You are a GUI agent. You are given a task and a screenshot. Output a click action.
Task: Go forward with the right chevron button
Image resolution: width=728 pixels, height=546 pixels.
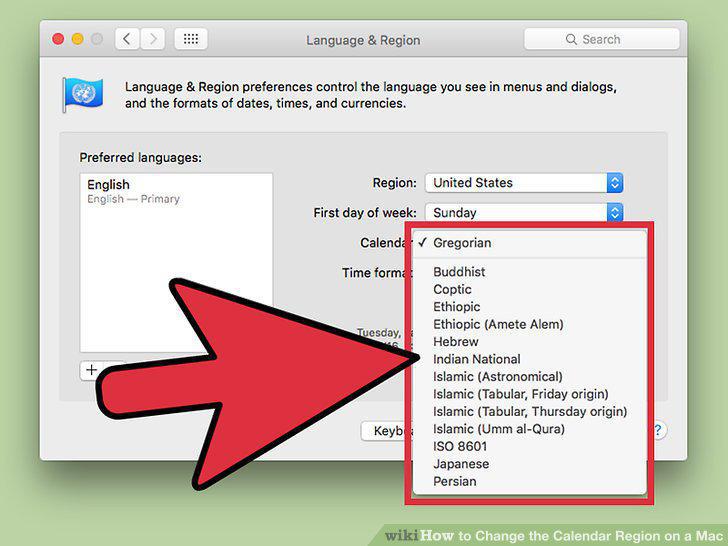click(153, 39)
